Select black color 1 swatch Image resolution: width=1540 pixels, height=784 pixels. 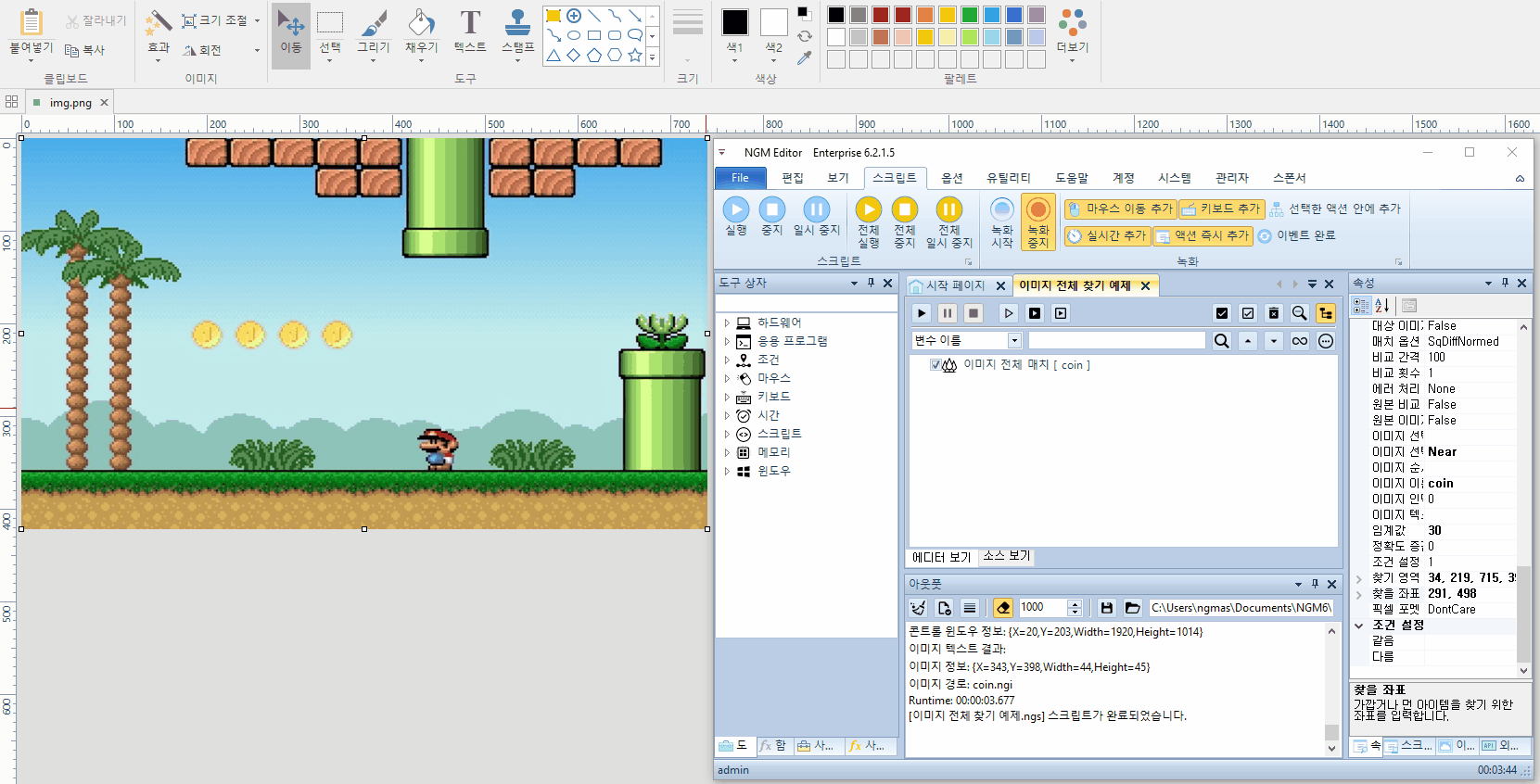click(735, 22)
